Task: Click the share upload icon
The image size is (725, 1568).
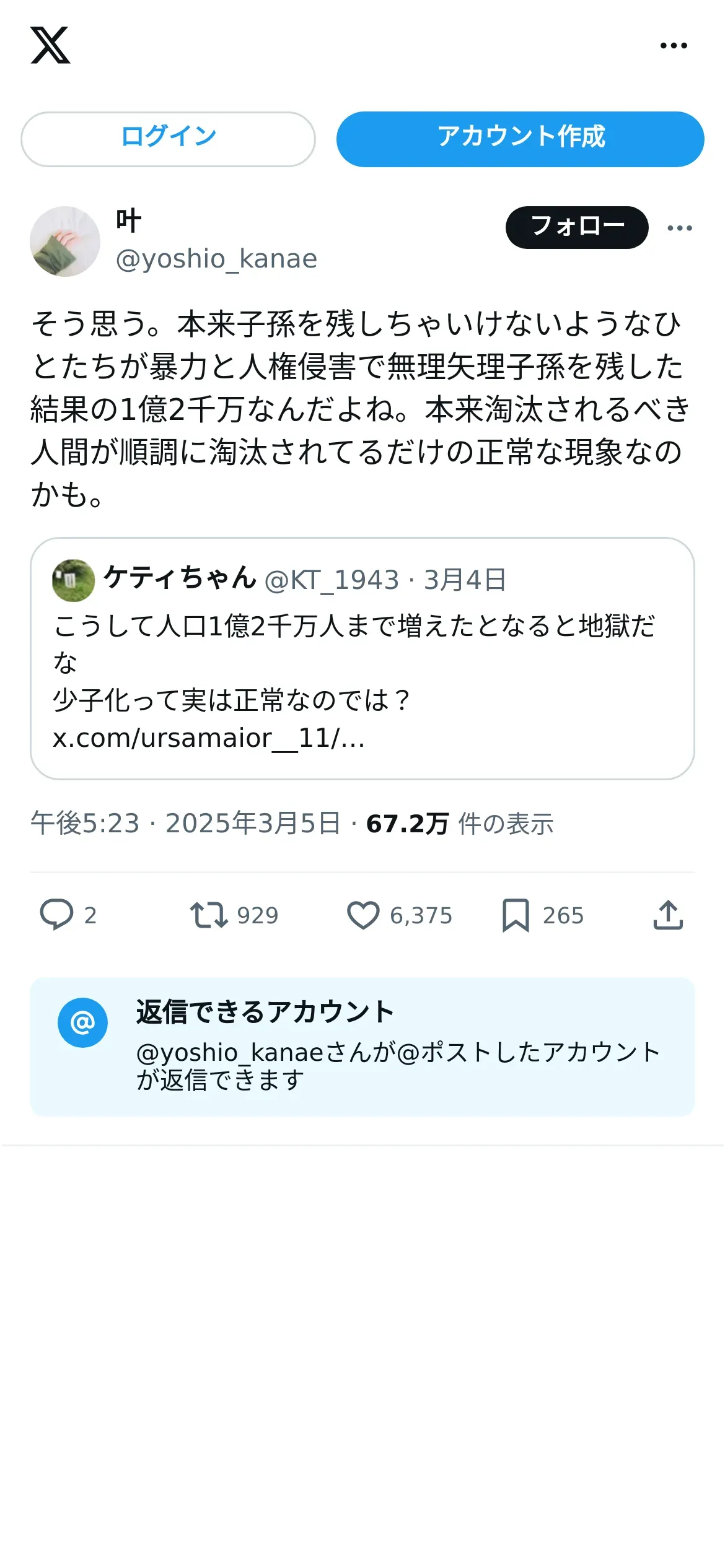Action: [x=668, y=915]
